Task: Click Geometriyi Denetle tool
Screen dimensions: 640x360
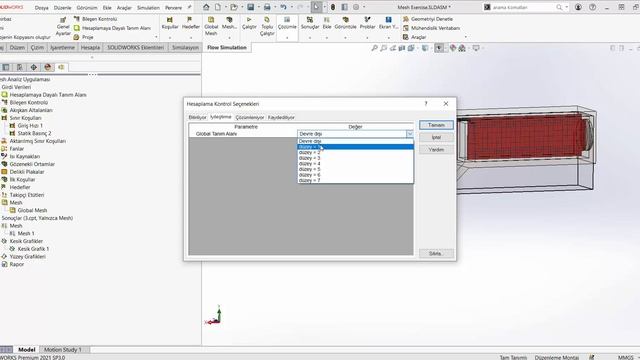Action: tap(428, 19)
